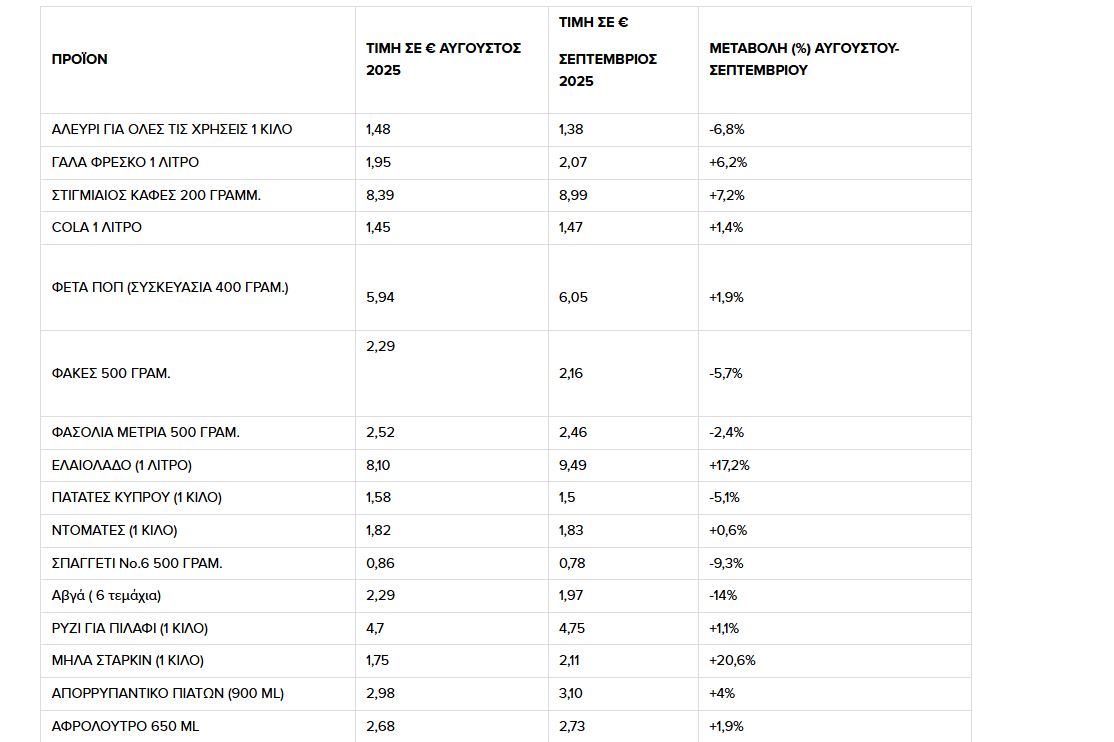This screenshot has height=742, width=1114.
Task: Select the ΣΠΑΓΓΕΤΙ No.6 August price 0,86
Action: pyautogui.click(x=380, y=563)
